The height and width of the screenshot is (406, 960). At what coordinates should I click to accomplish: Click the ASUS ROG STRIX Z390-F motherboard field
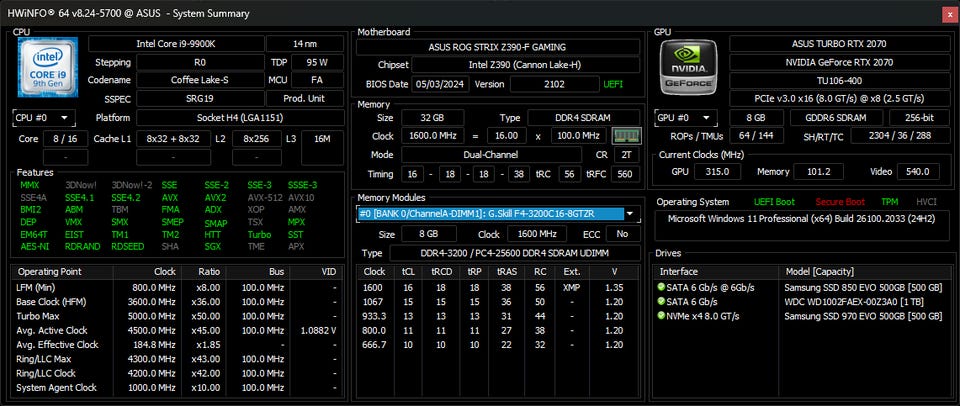coord(495,46)
